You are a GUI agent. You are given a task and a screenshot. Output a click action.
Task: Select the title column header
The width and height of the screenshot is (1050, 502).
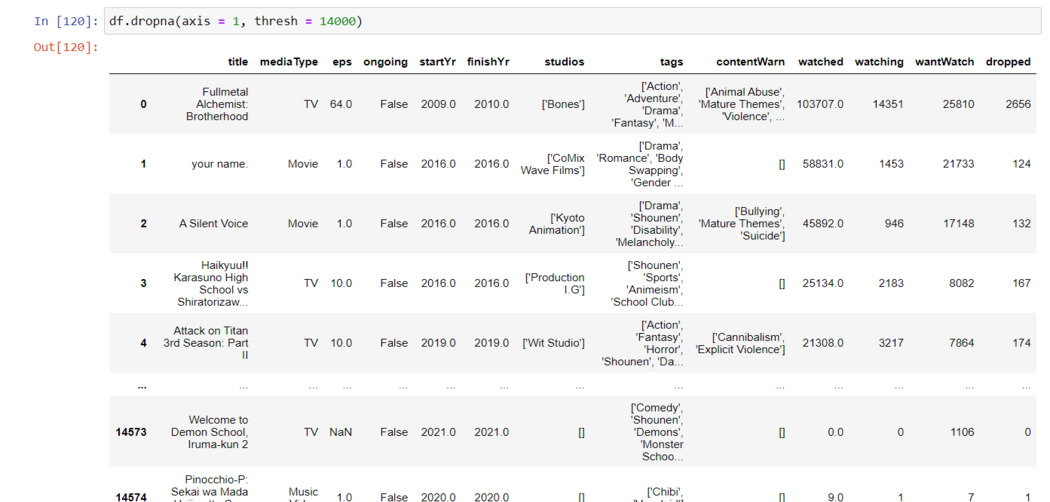[x=237, y=62]
